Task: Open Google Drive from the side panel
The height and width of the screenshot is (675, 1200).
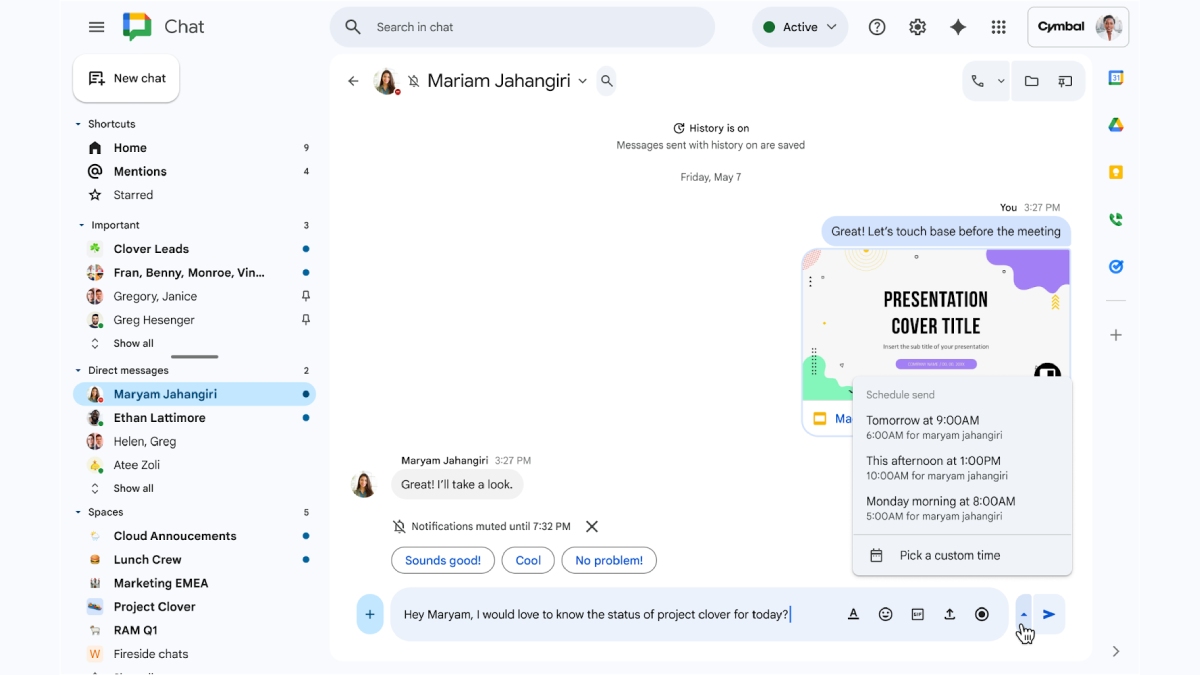Action: click(x=1115, y=124)
